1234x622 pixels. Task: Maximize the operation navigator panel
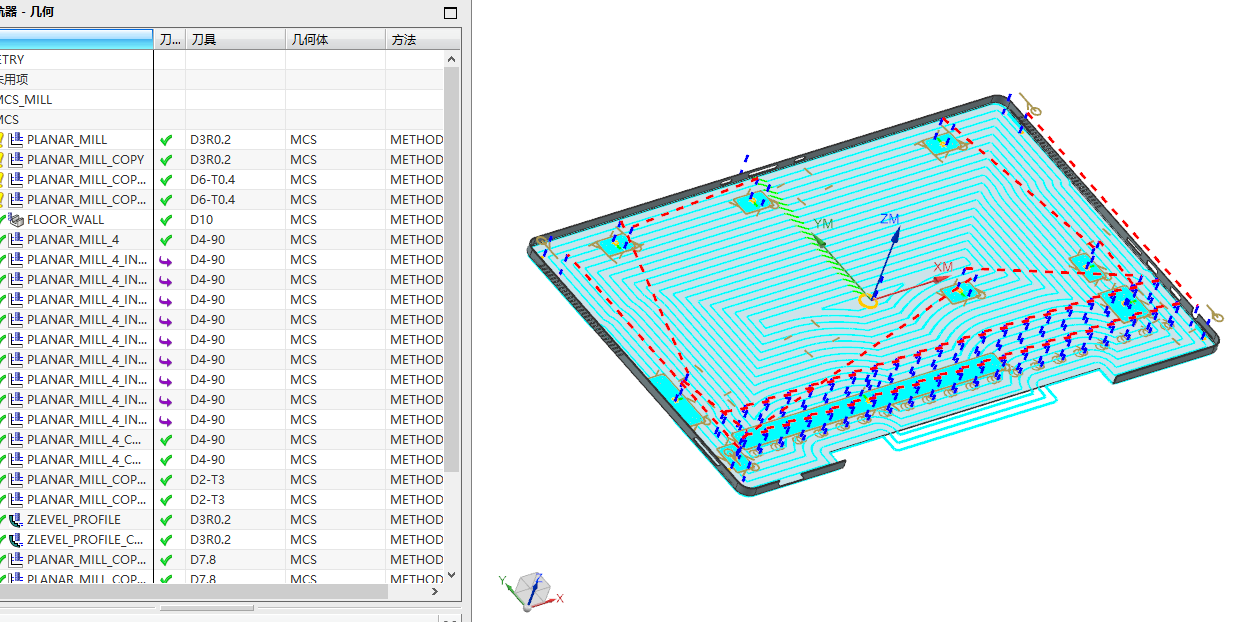450,13
